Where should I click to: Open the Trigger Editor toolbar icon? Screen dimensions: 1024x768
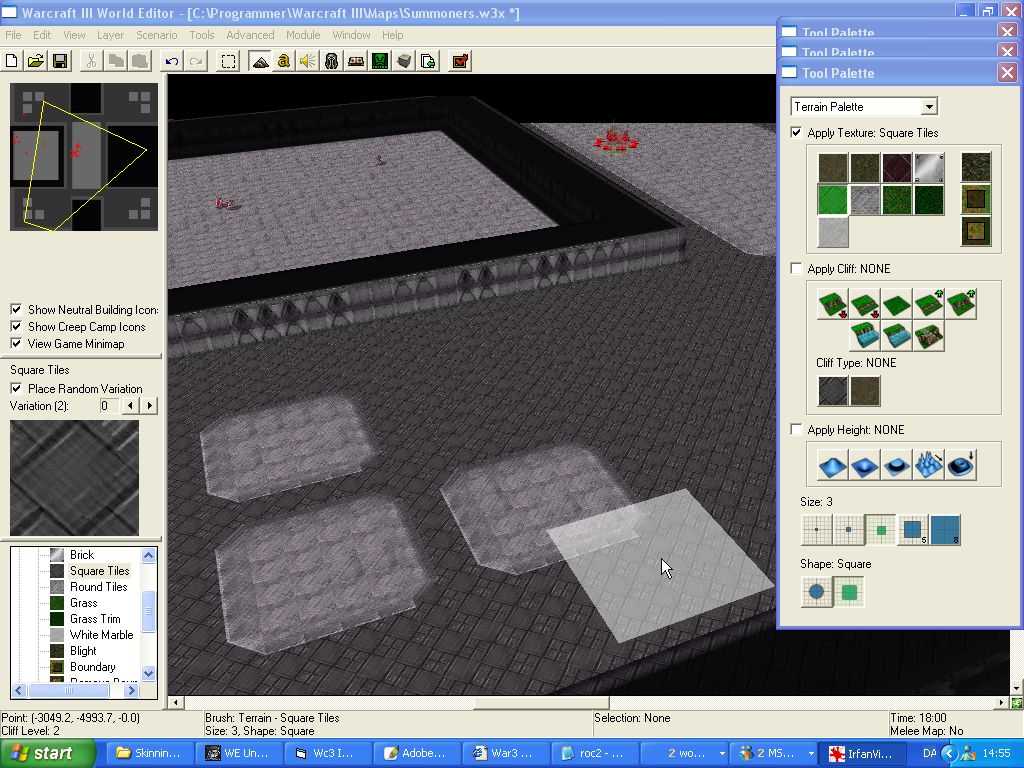click(x=283, y=61)
